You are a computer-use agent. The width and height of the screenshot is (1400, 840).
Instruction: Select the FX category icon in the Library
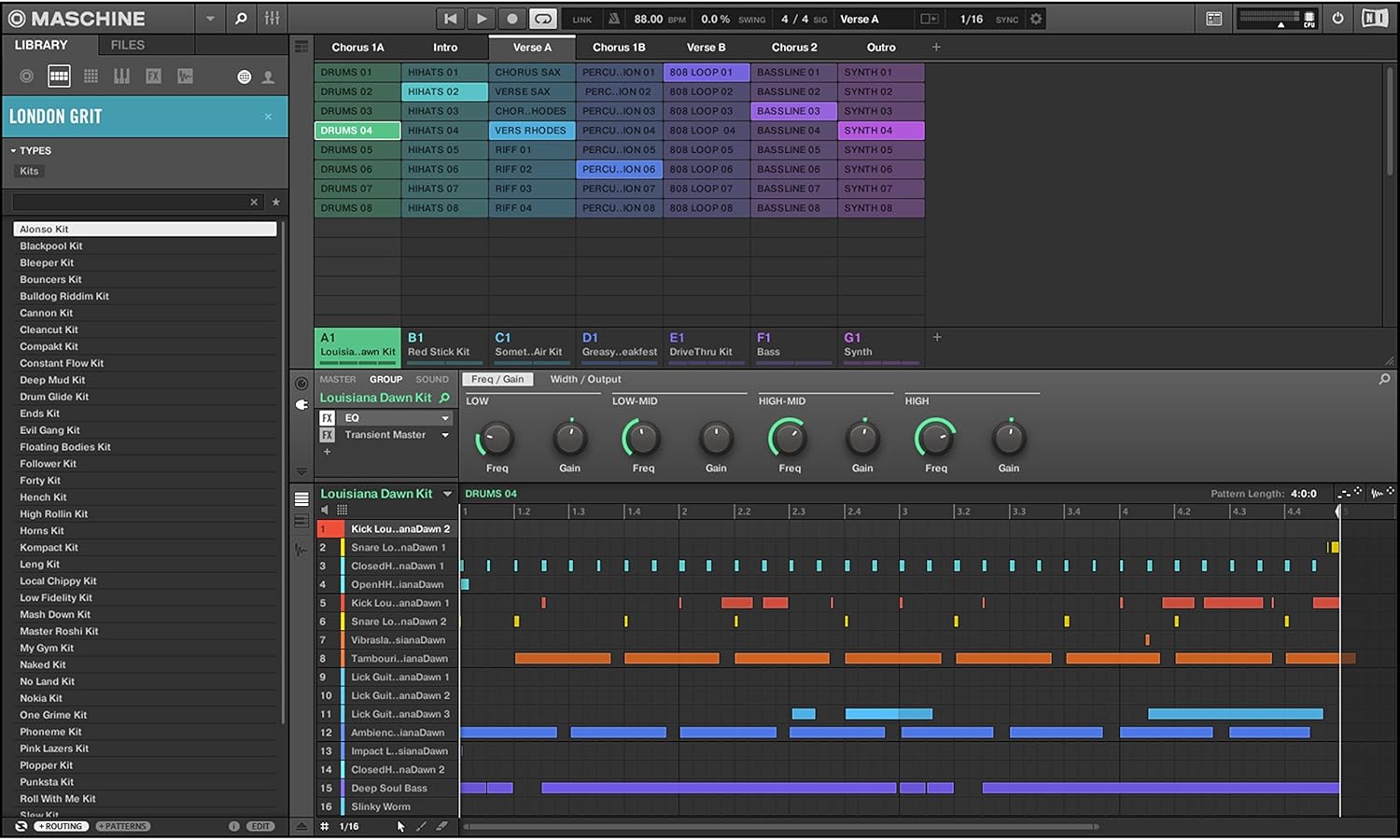coord(153,76)
